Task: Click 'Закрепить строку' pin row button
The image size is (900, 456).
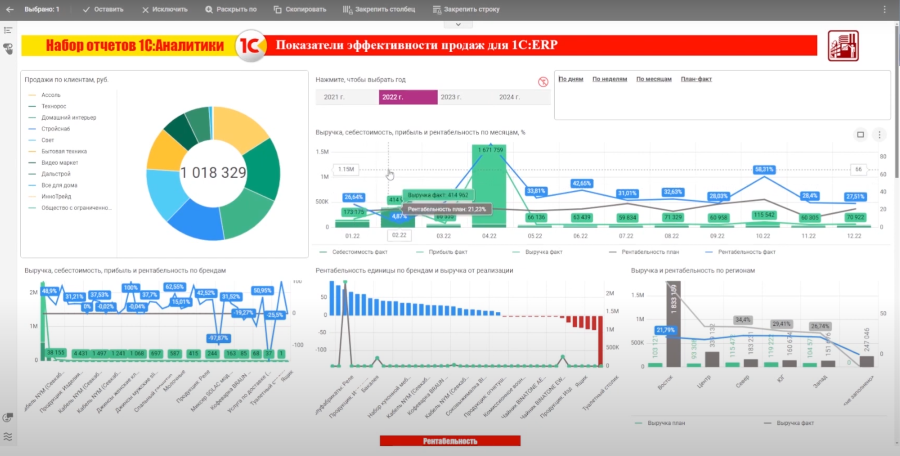Action: (x=466, y=9)
